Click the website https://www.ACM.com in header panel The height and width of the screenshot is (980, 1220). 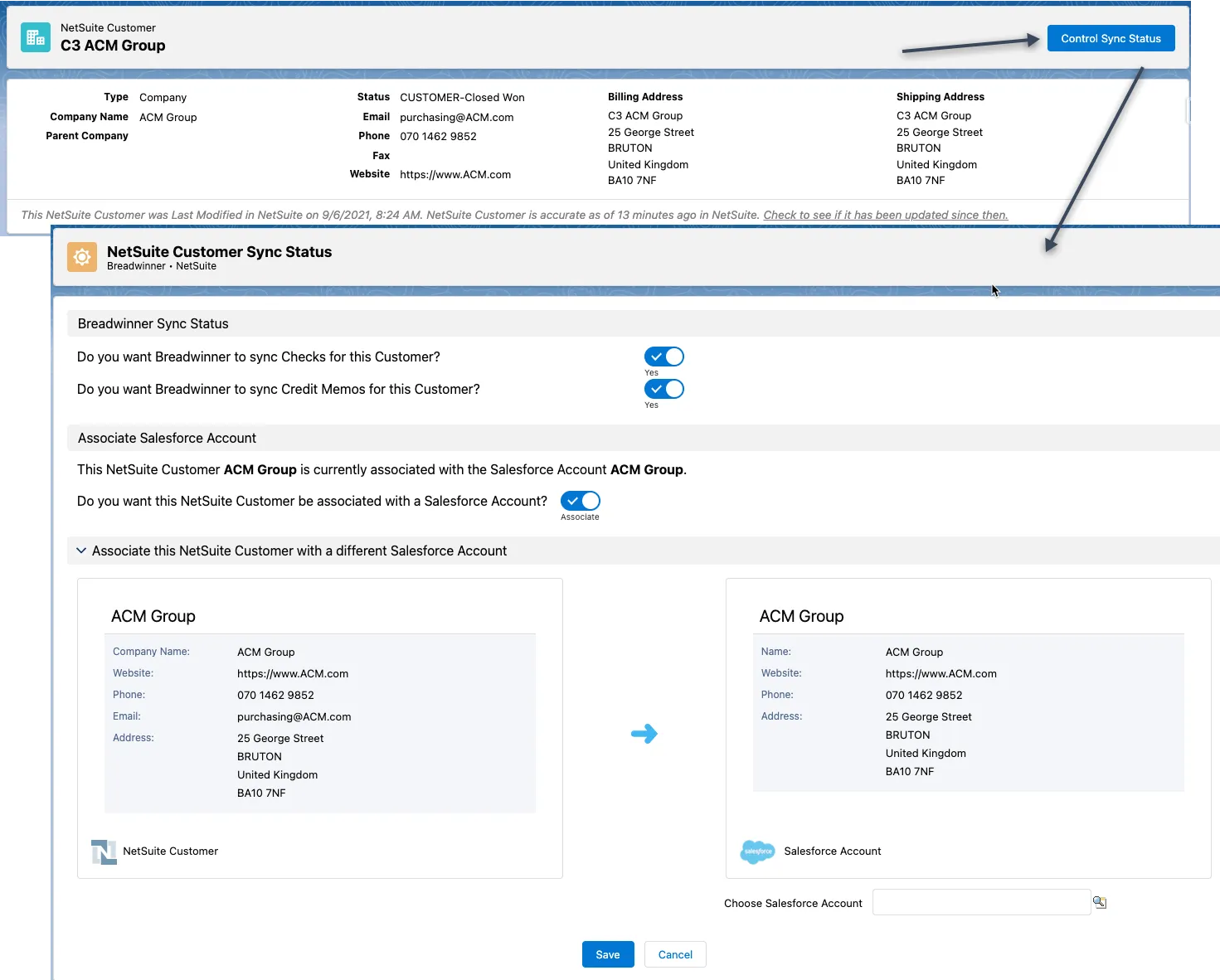pyautogui.click(x=455, y=174)
